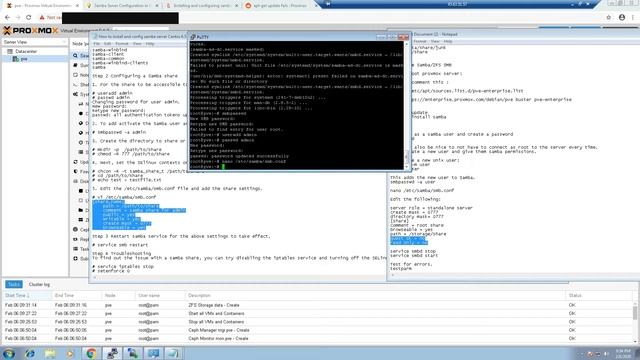Open View menu in the left Notepad
This screenshot has height=360, width=640.
(137, 44)
